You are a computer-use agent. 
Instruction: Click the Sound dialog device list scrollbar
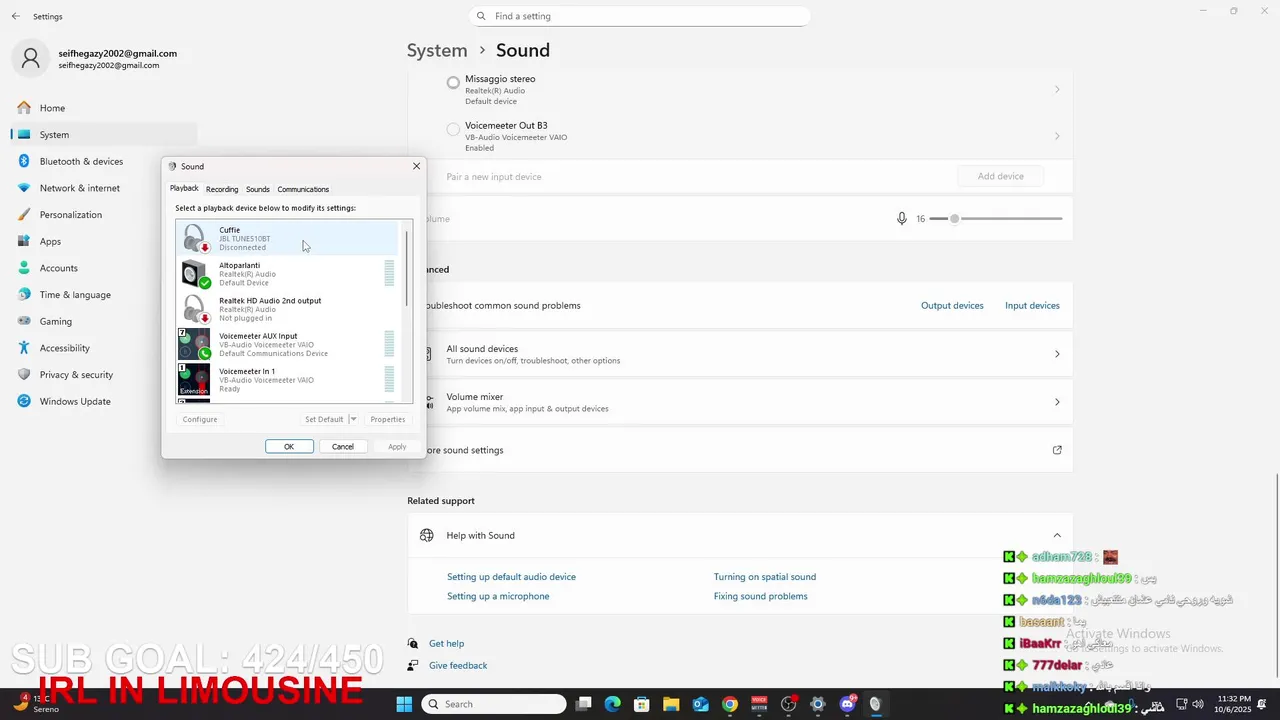click(407, 268)
